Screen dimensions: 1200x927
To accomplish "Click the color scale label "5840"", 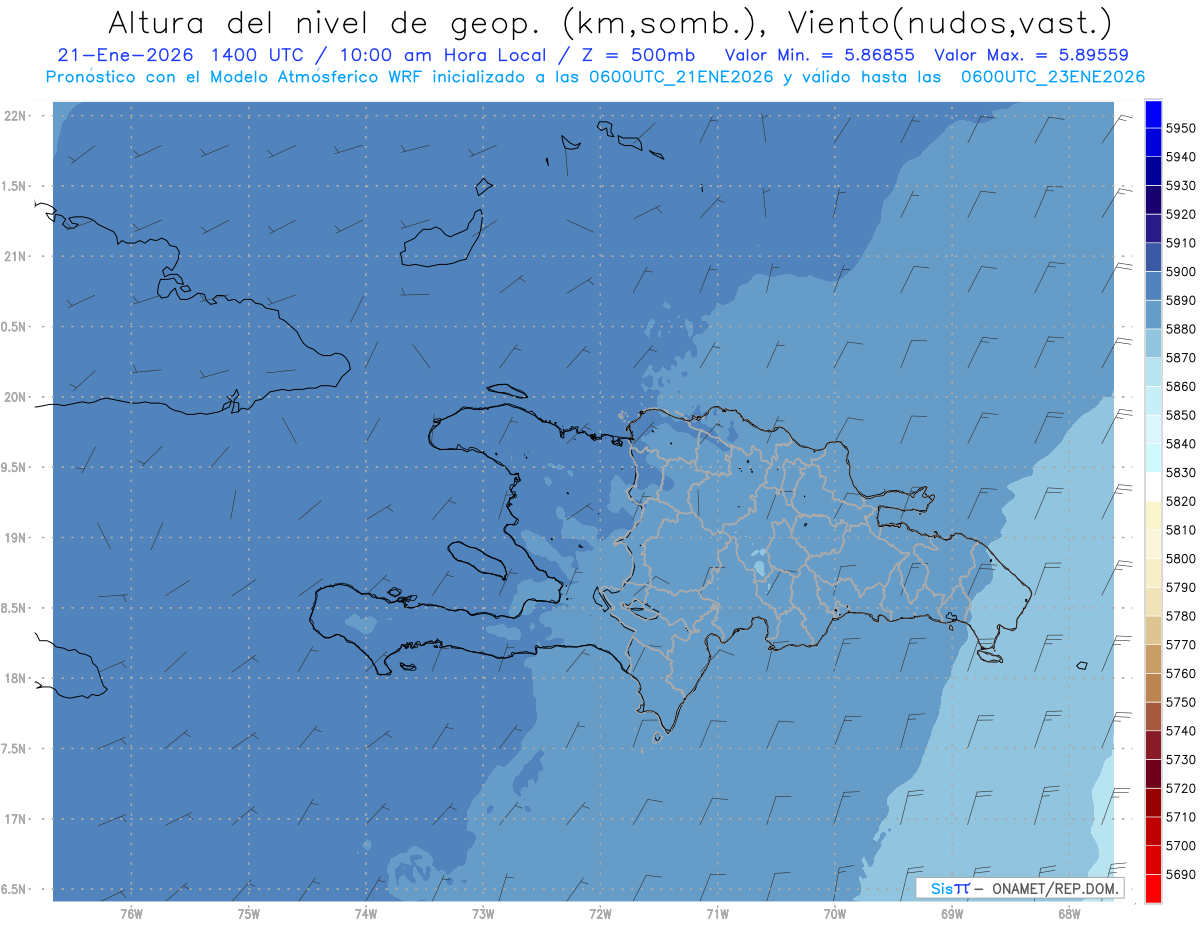I will click(x=1180, y=444).
